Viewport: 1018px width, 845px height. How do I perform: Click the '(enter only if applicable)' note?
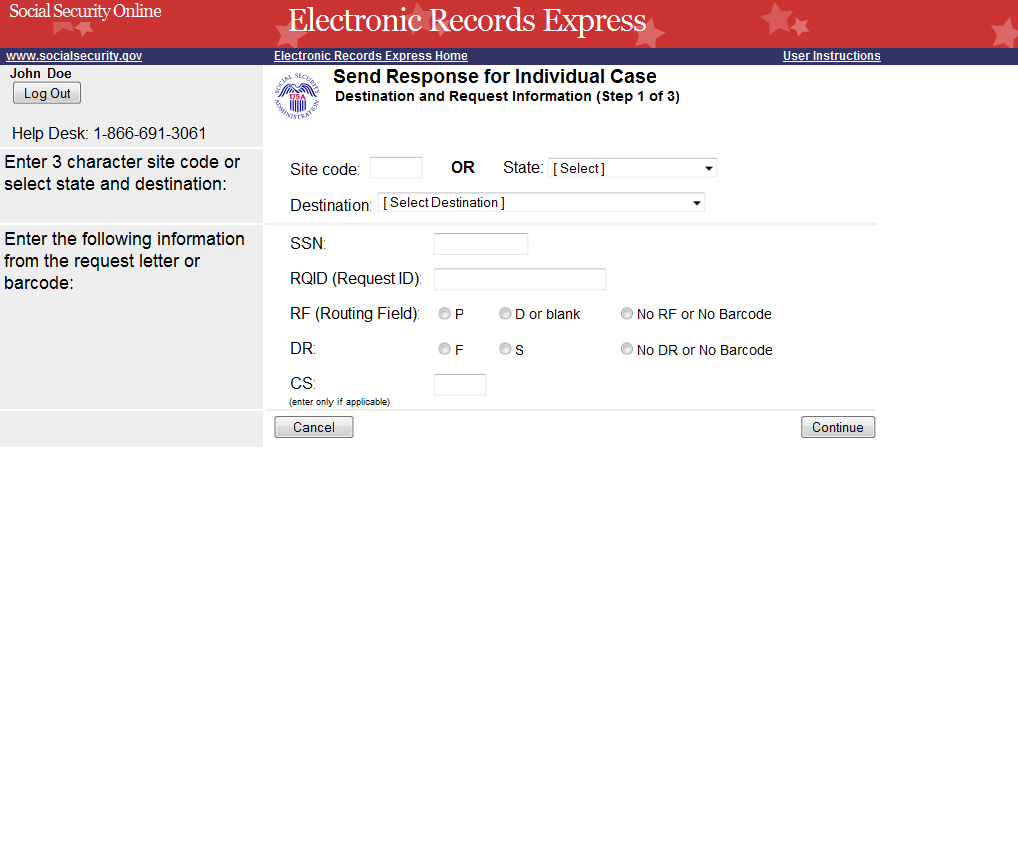click(x=340, y=402)
